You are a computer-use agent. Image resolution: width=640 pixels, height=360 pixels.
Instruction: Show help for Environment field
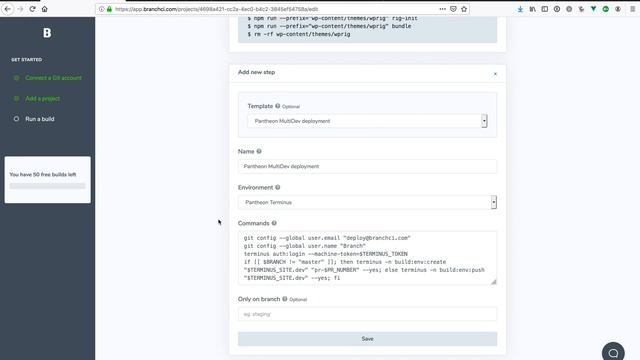[x=278, y=187]
